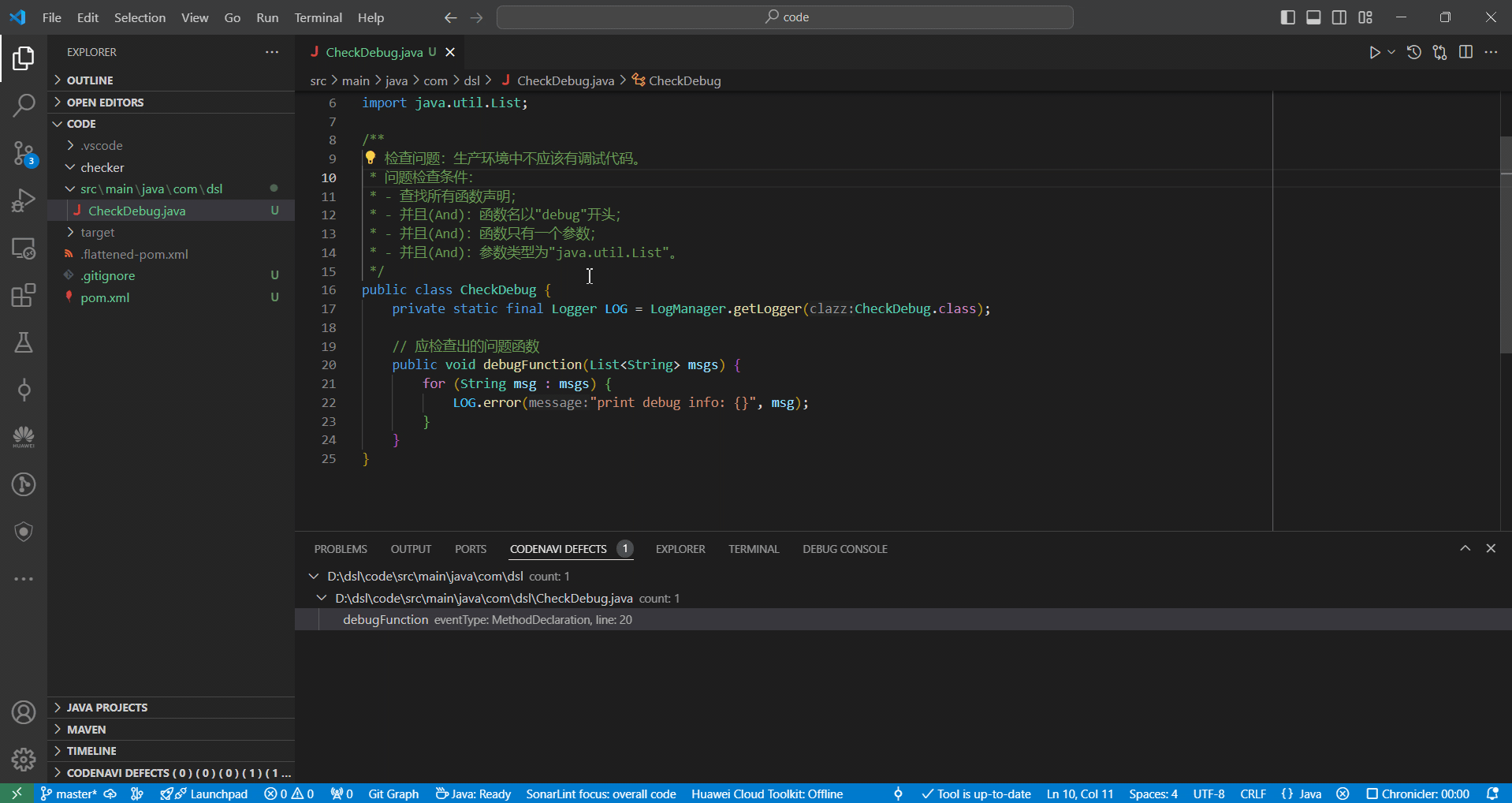Toggle the primary side bar visibility
Image resolution: width=1512 pixels, height=803 pixels.
pos(1287,17)
